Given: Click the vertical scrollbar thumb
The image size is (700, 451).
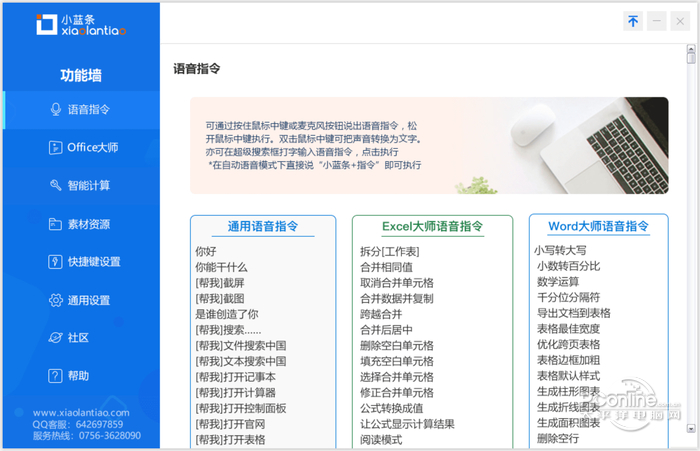Looking at the screenshot, I should tap(691, 58).
